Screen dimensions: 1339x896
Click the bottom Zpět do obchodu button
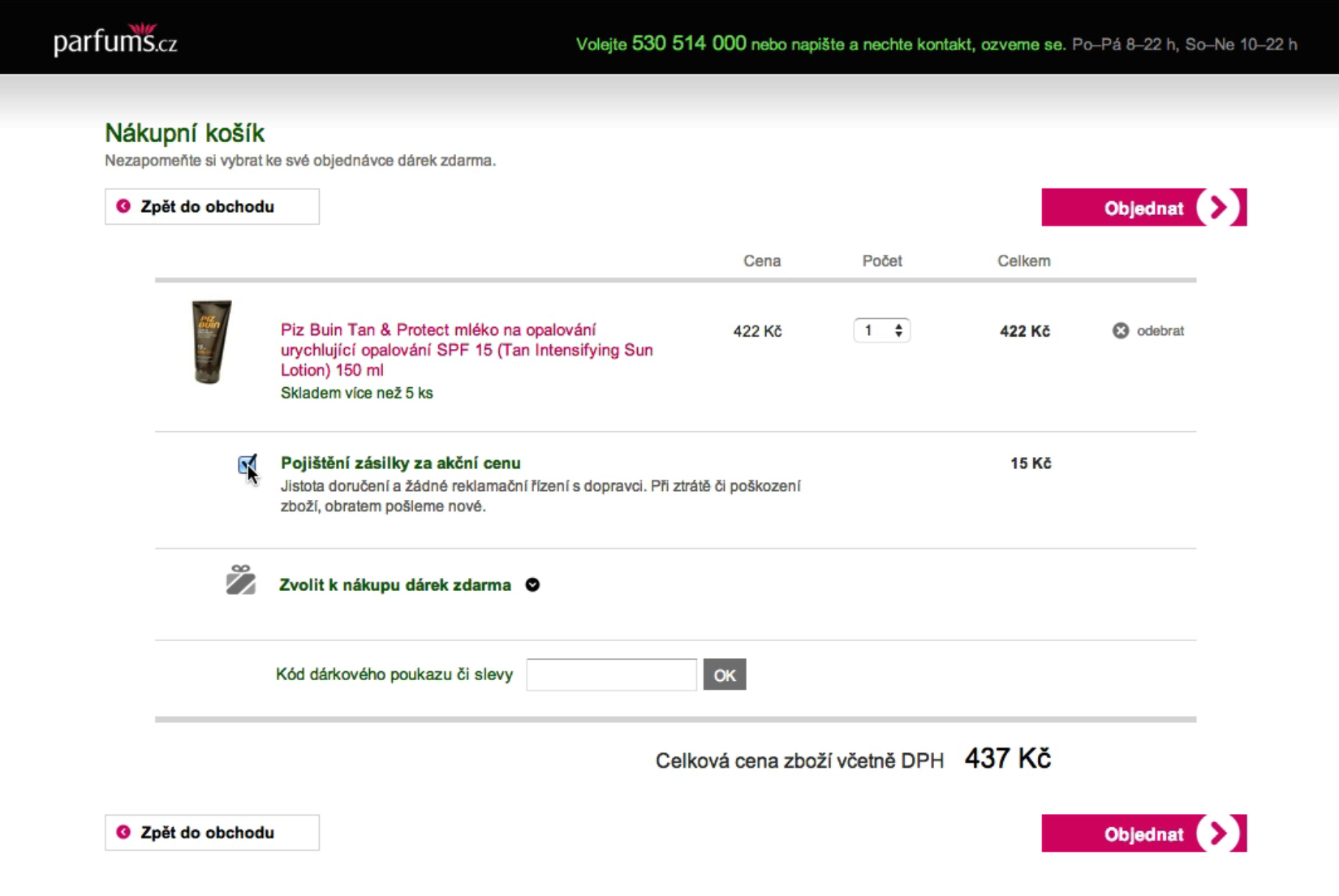point(212,833)
